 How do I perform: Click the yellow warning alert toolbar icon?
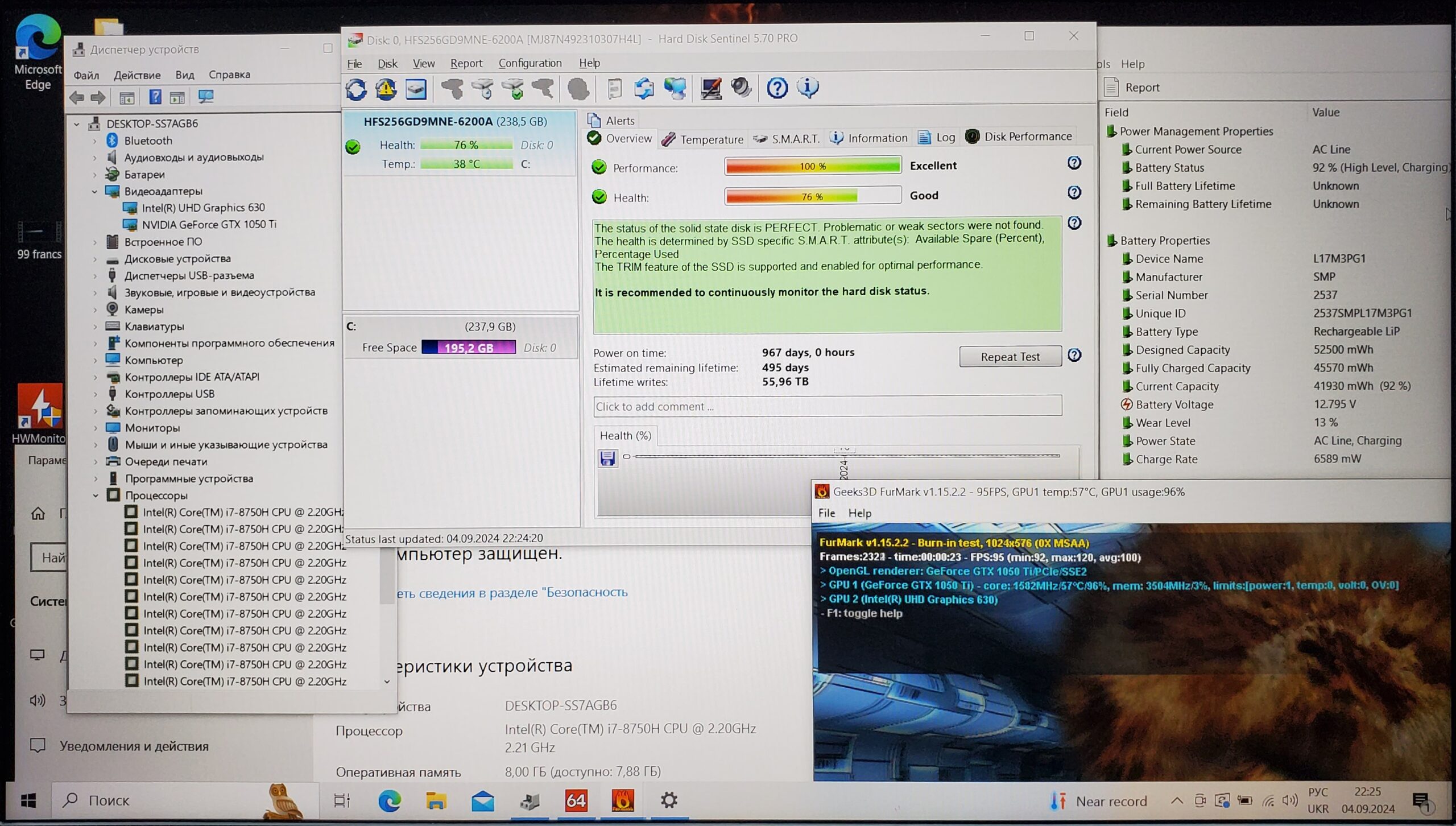[x=386, y=89]
